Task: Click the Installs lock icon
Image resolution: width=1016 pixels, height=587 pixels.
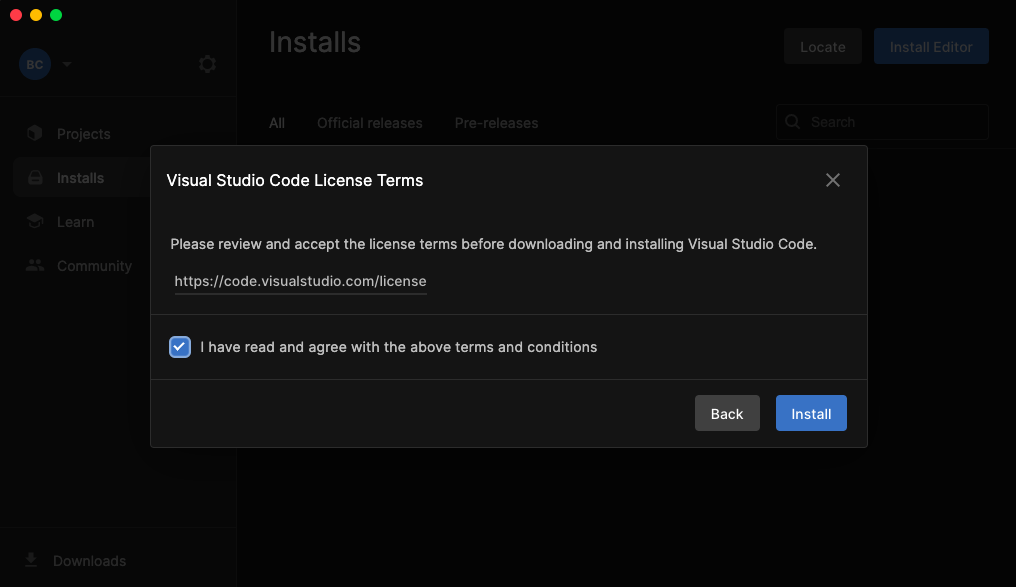Action: point(35,178)
